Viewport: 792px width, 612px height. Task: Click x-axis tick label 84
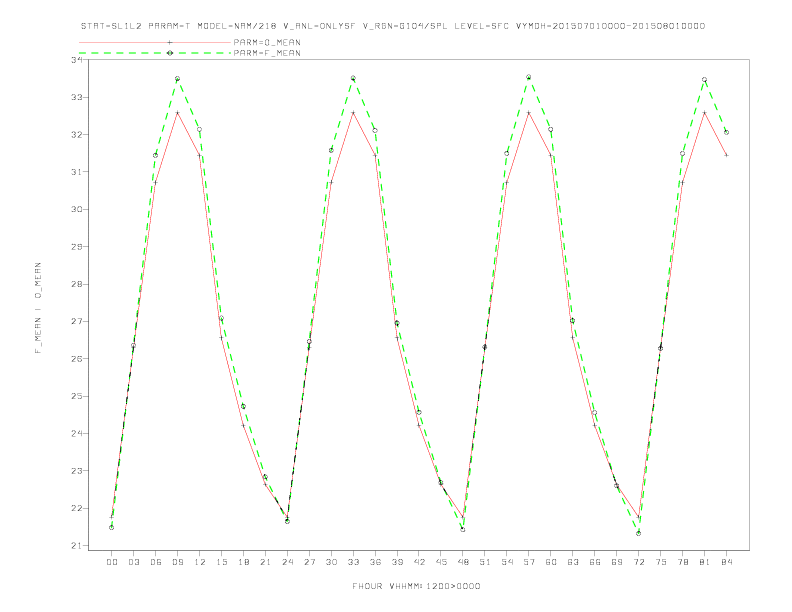[x=727, y=562]
